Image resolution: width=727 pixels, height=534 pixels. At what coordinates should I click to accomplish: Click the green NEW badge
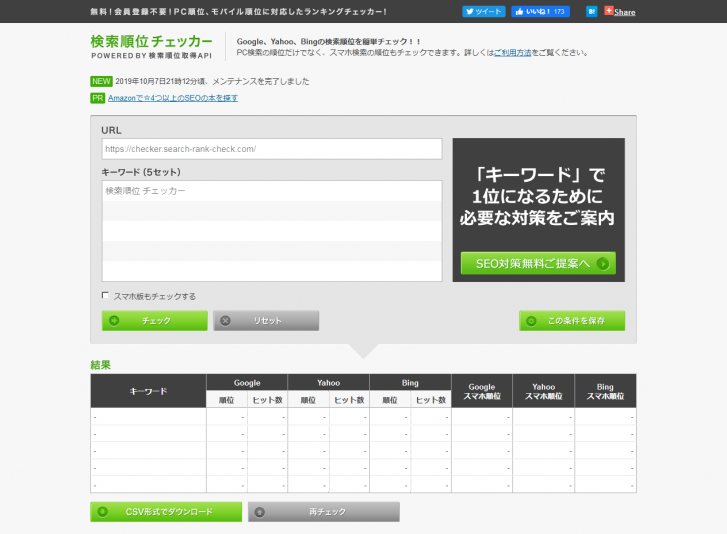tap(101, 82)
